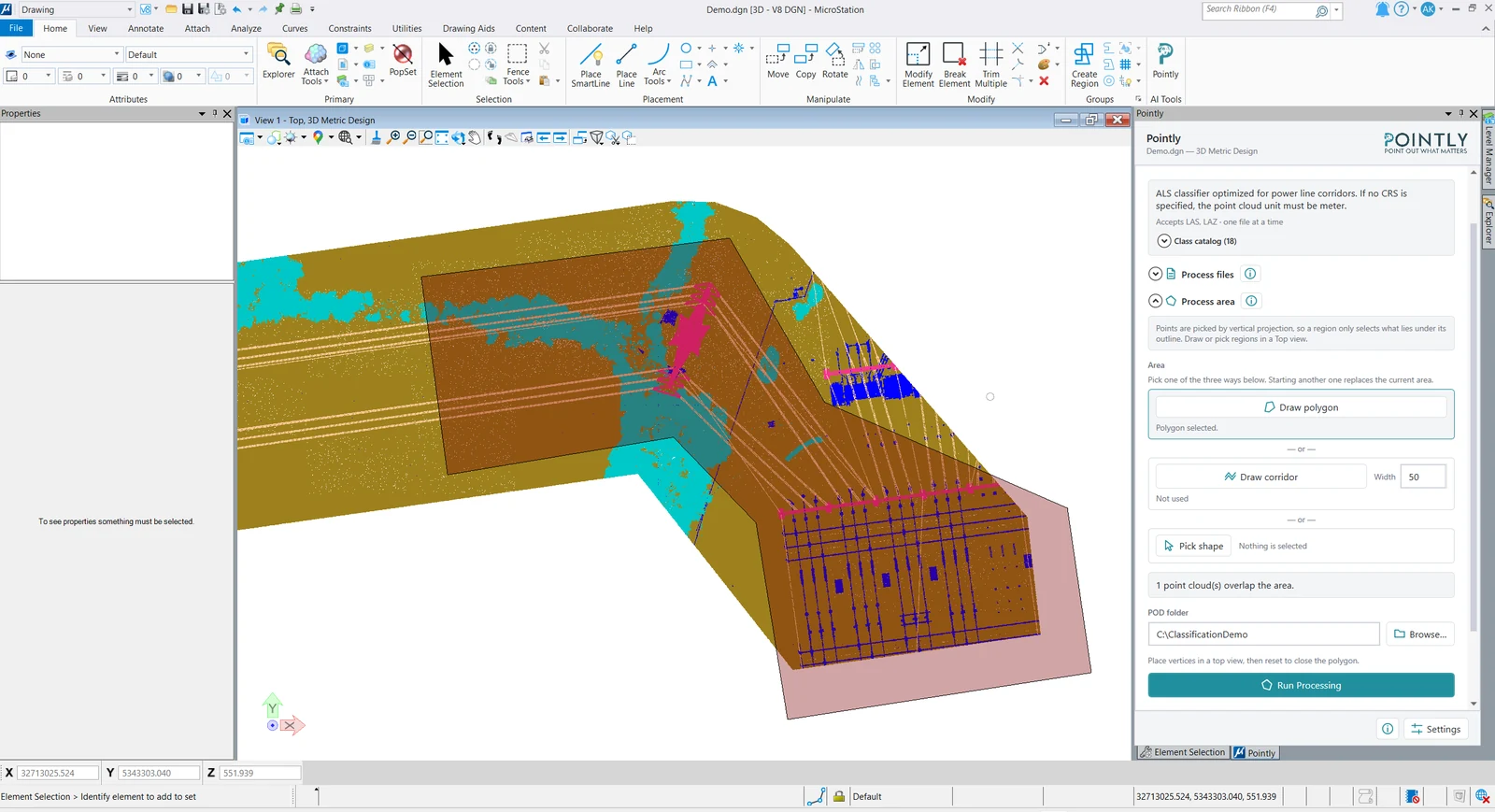
Task: Click the Fit View tool
Action: pos(442,137)
